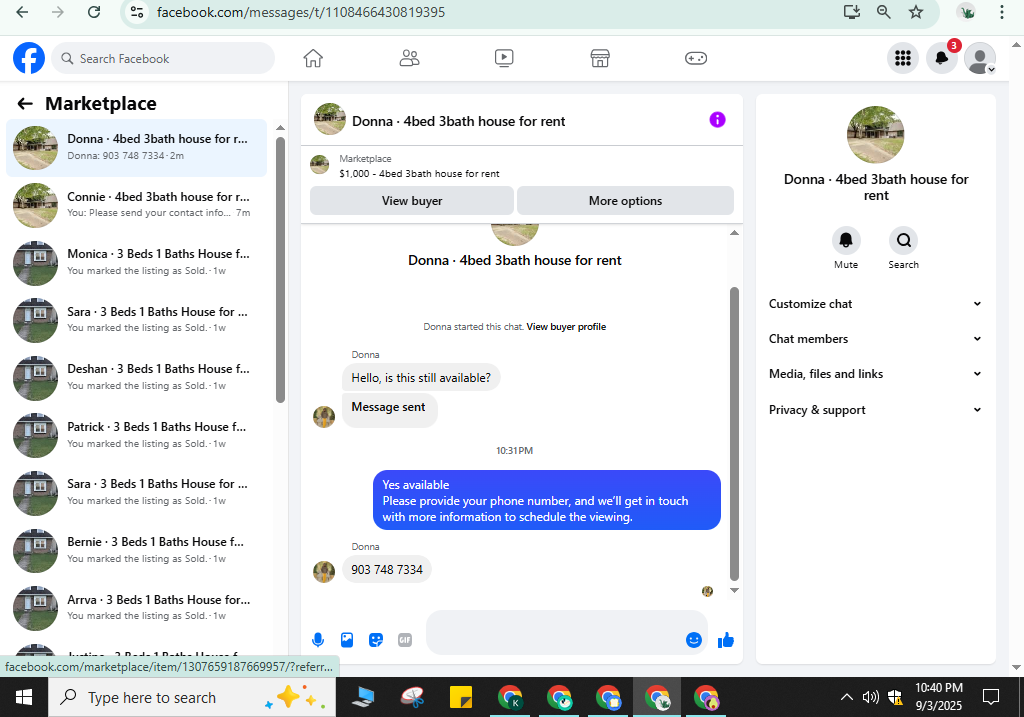Open the Marketplace storefront icon
Screen dimensions: 1024x717
click(x=600, y=58)
